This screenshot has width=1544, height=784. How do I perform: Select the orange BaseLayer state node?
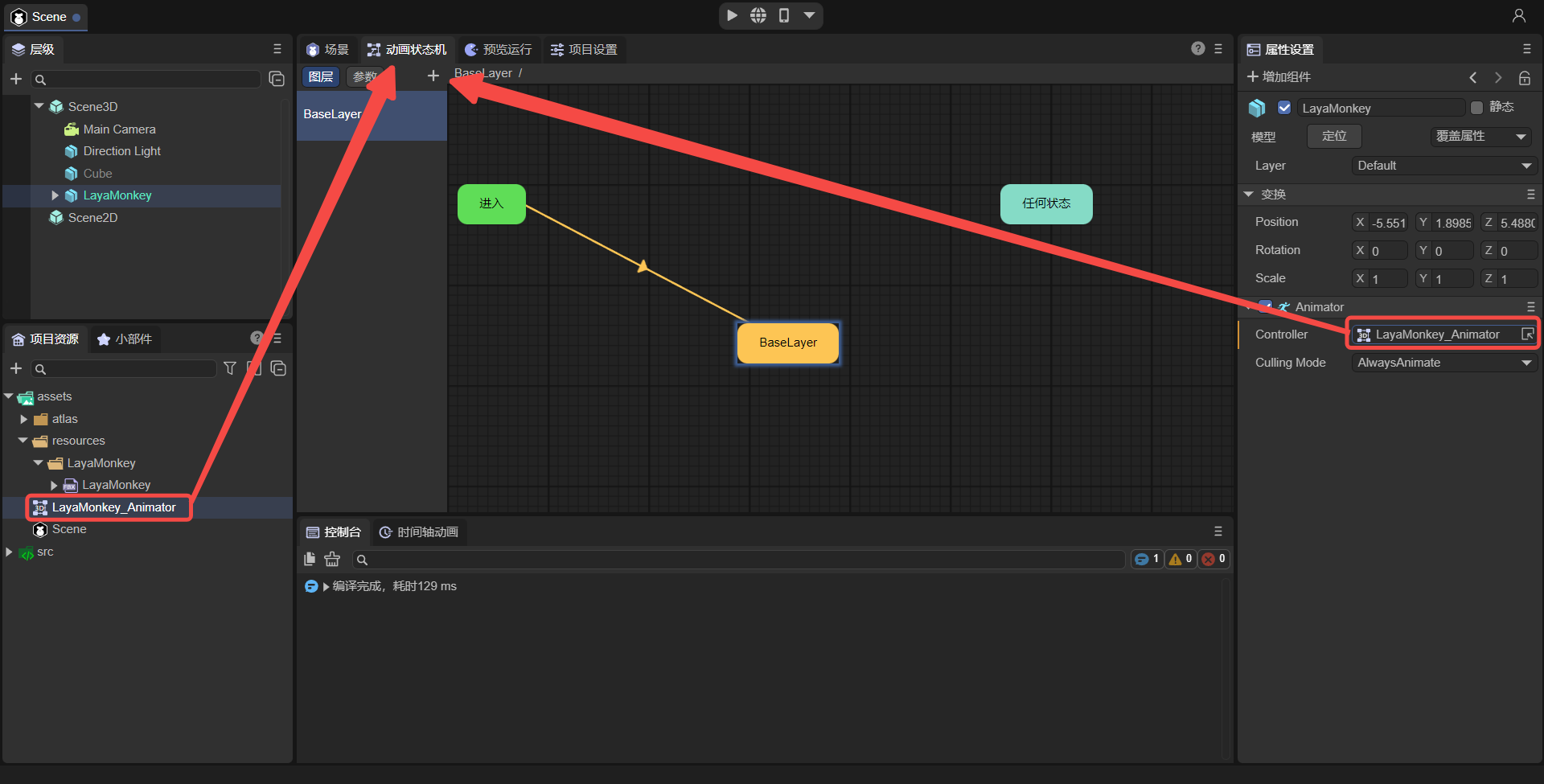click(787, 343)
